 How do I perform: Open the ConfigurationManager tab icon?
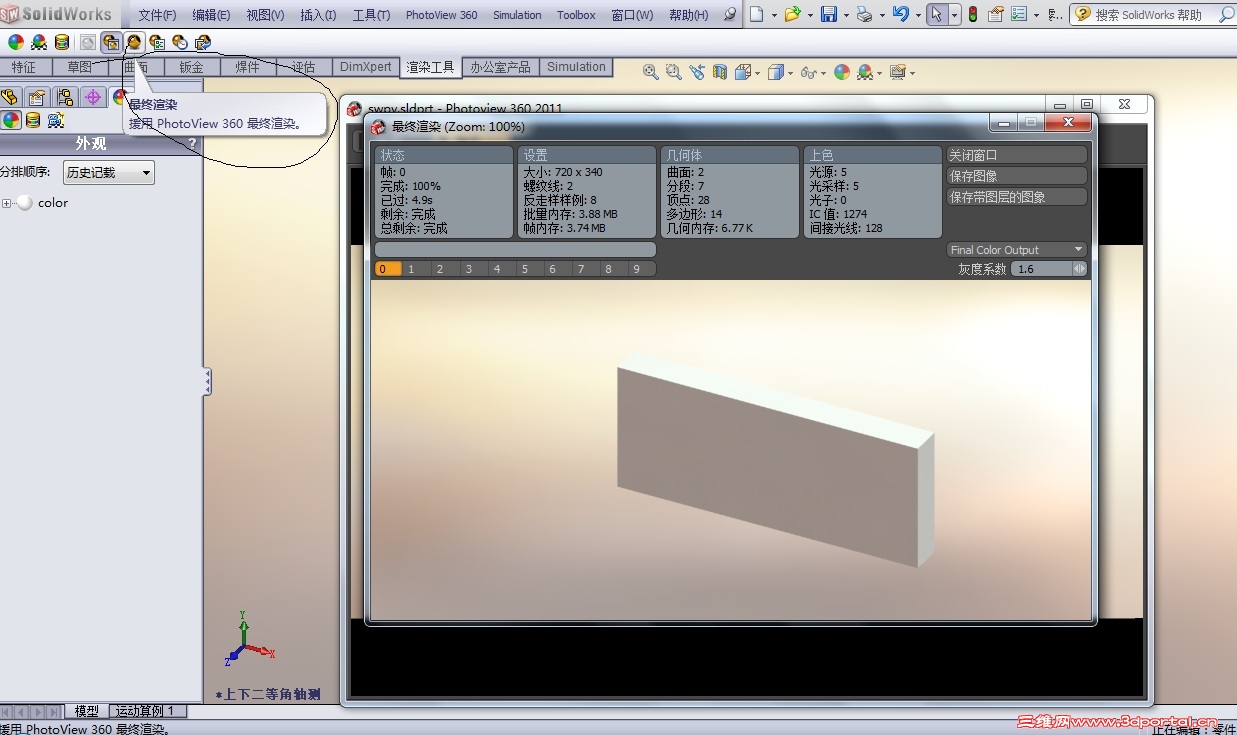click(65, 97)
